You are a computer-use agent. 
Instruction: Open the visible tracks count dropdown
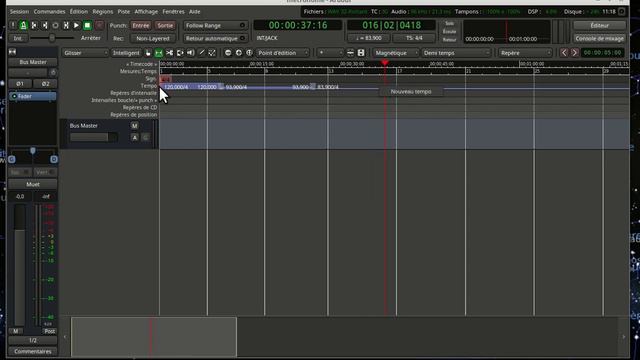330,53
